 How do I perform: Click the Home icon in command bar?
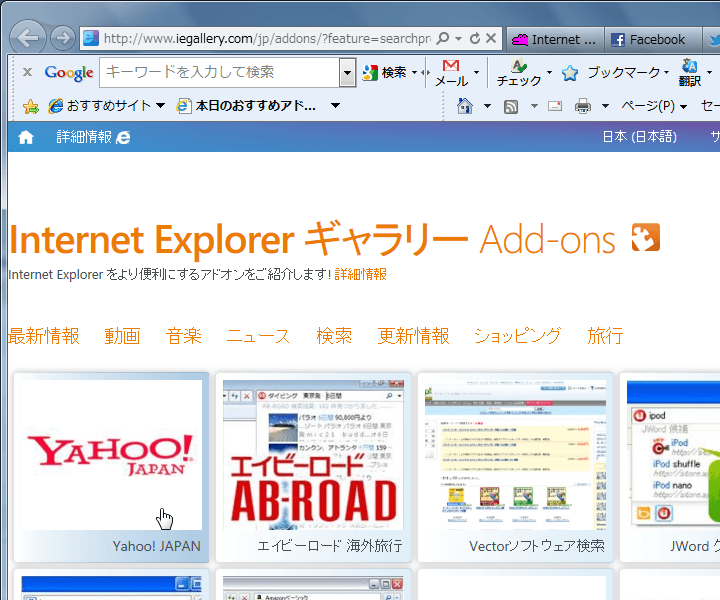(x=465, y=106)
